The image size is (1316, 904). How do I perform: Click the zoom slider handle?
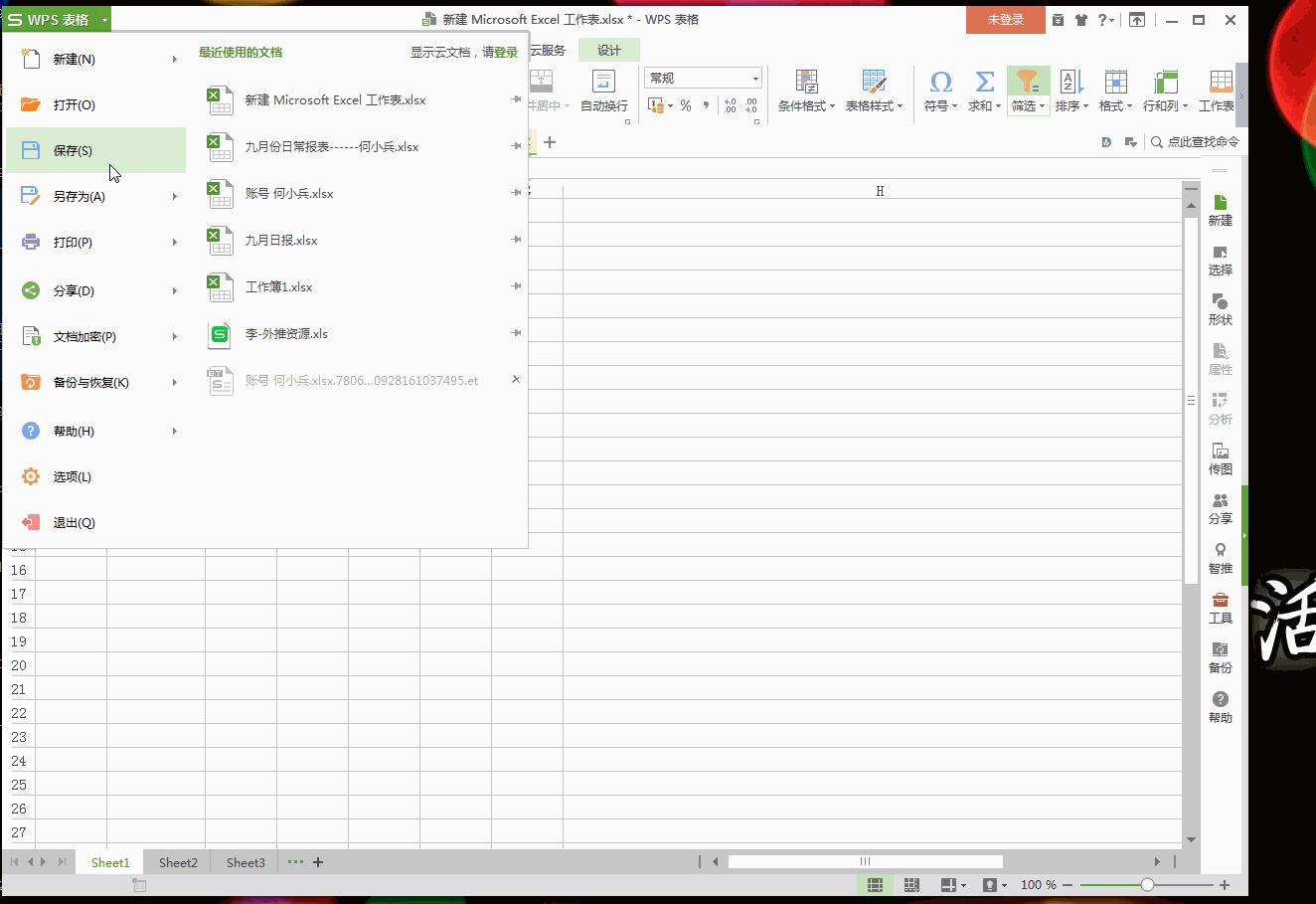[x=1147, y=884]
